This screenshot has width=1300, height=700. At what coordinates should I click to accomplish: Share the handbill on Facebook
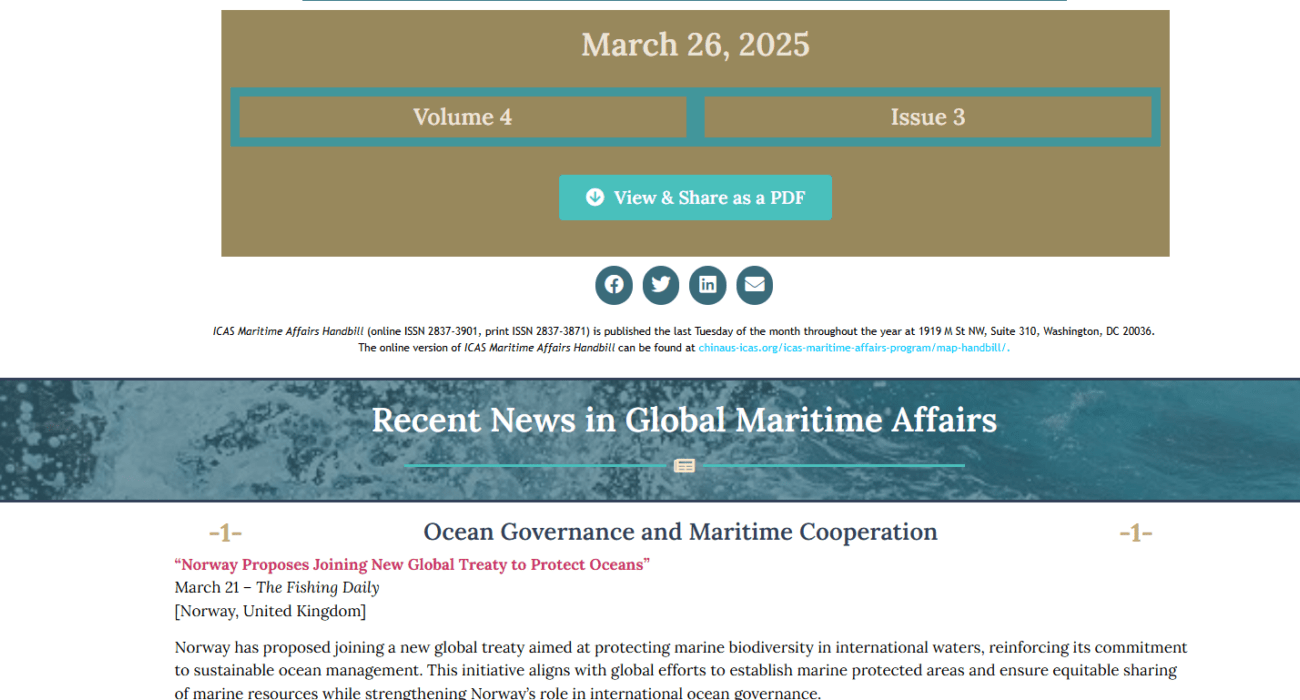pos(614,285)
